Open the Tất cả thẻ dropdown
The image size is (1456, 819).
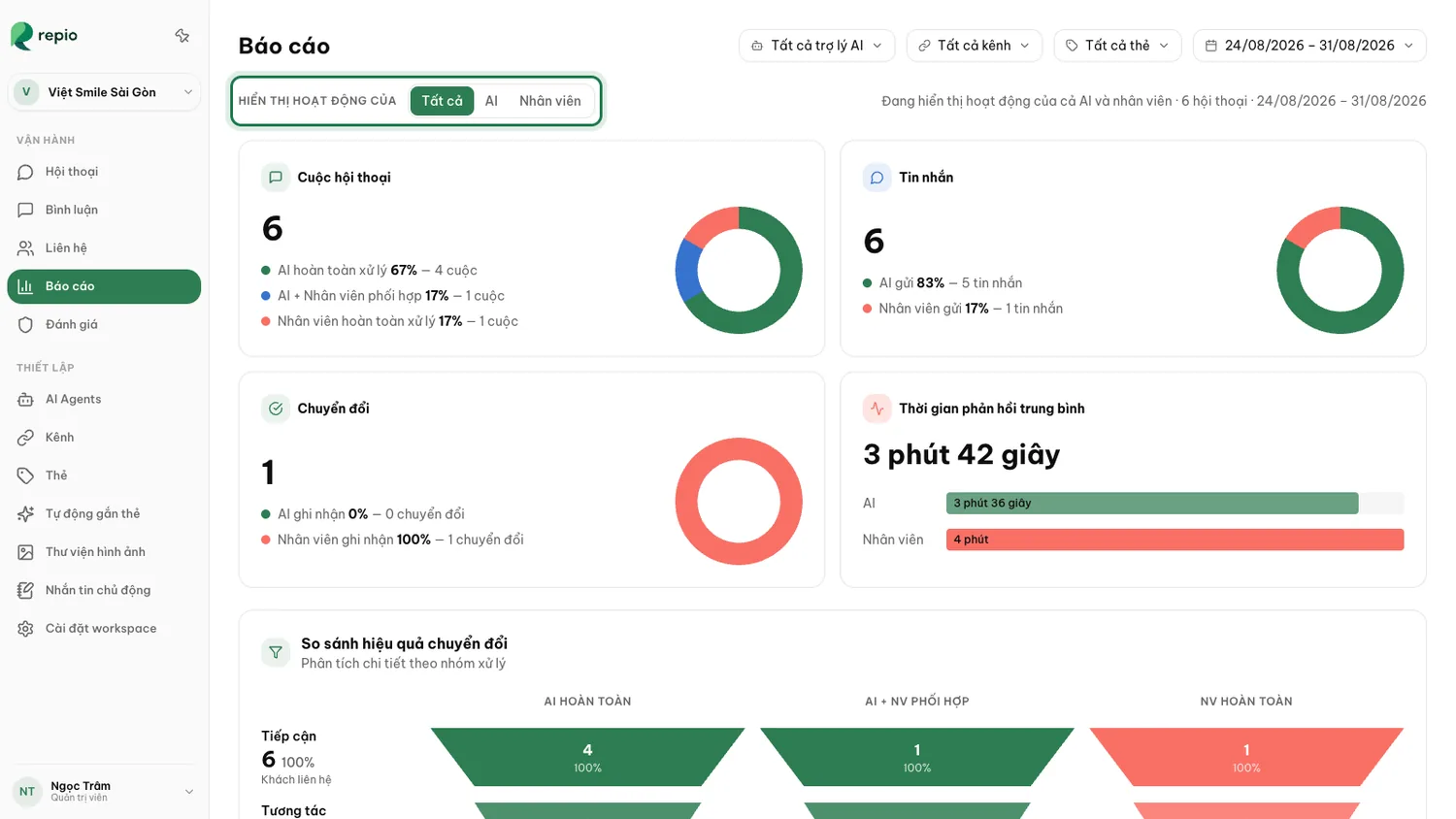(1117, 46)
